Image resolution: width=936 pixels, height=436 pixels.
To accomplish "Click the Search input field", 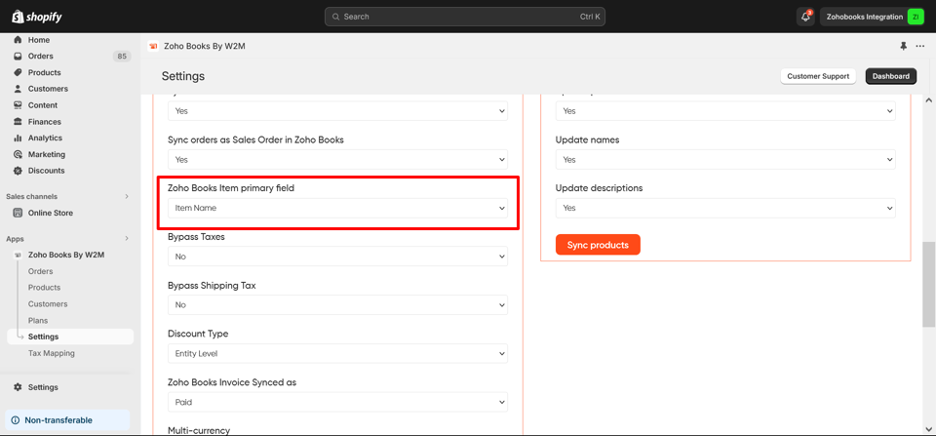I will (x=465, y=17).
